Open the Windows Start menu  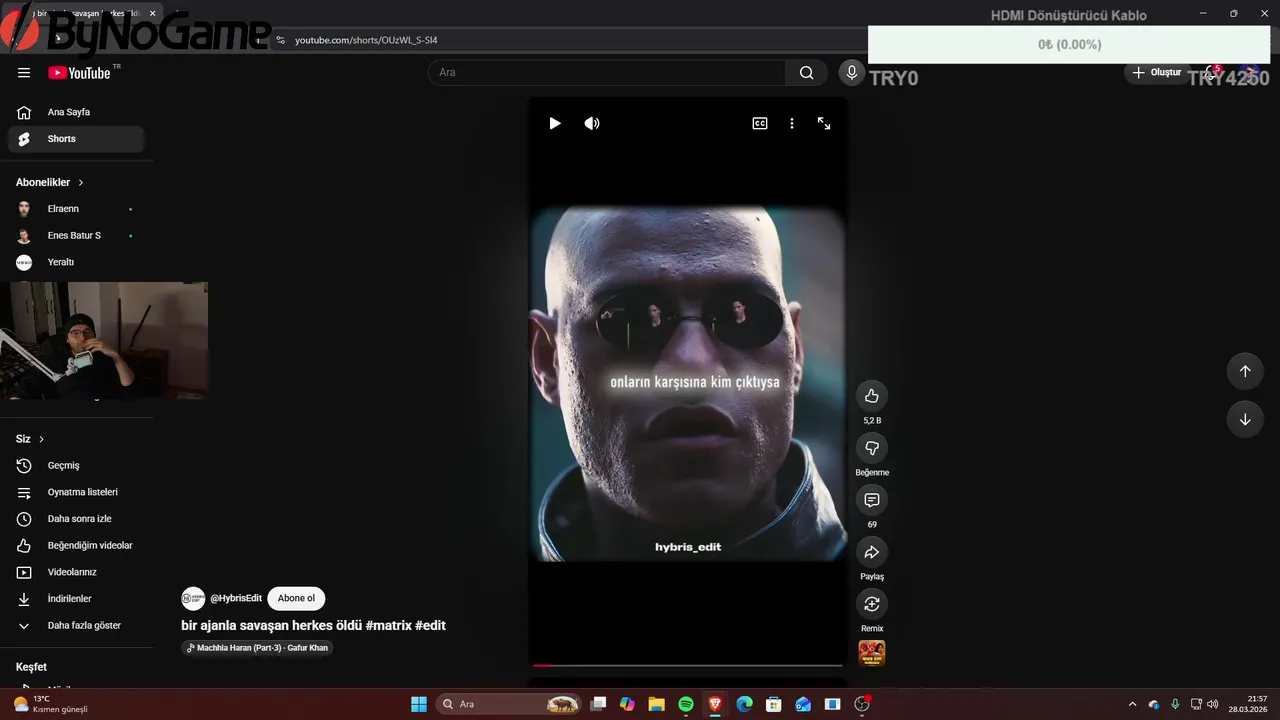click(x=419, y=704)
